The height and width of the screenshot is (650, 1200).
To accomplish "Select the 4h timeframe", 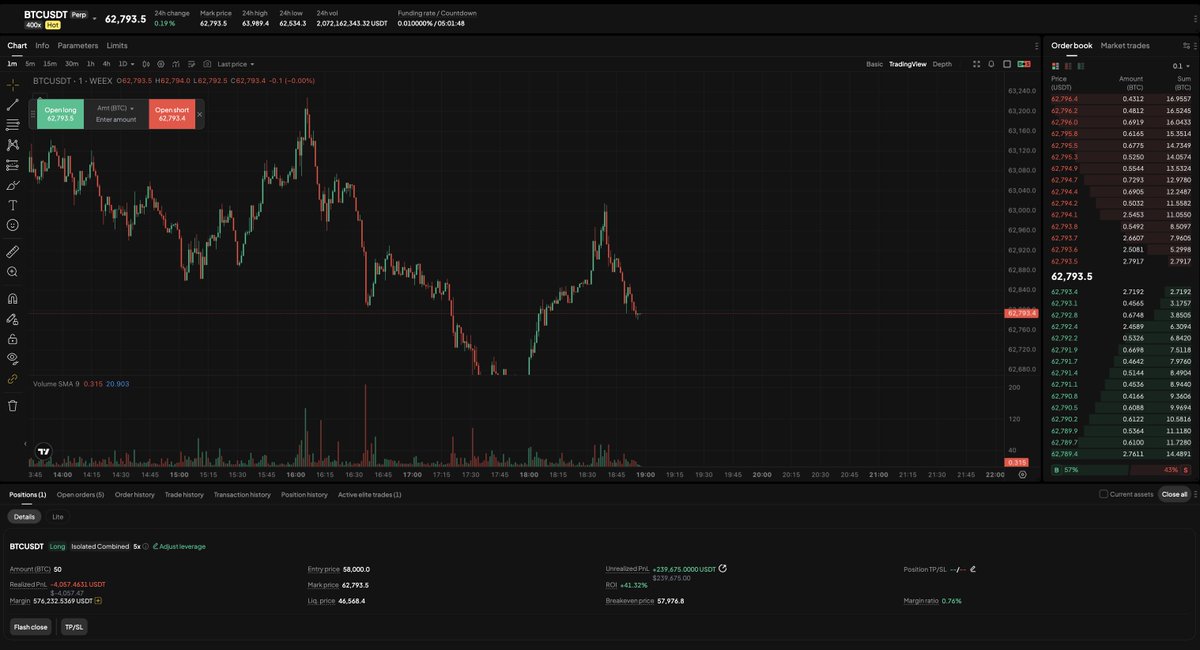I will click(106, 64).
